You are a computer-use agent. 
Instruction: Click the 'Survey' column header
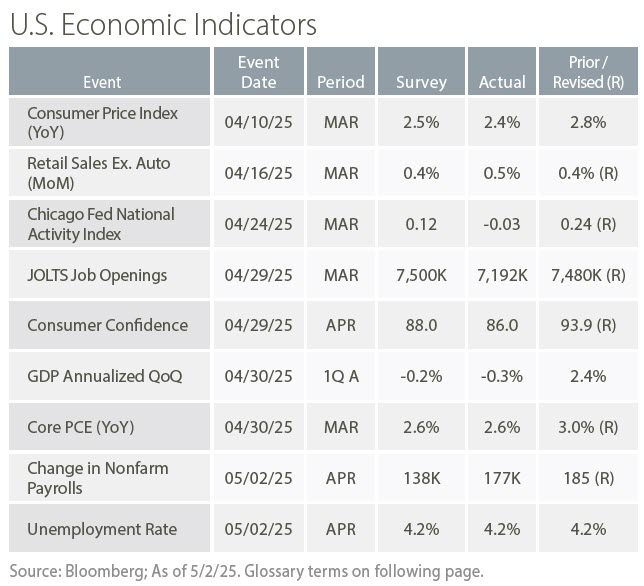[421, 82]
